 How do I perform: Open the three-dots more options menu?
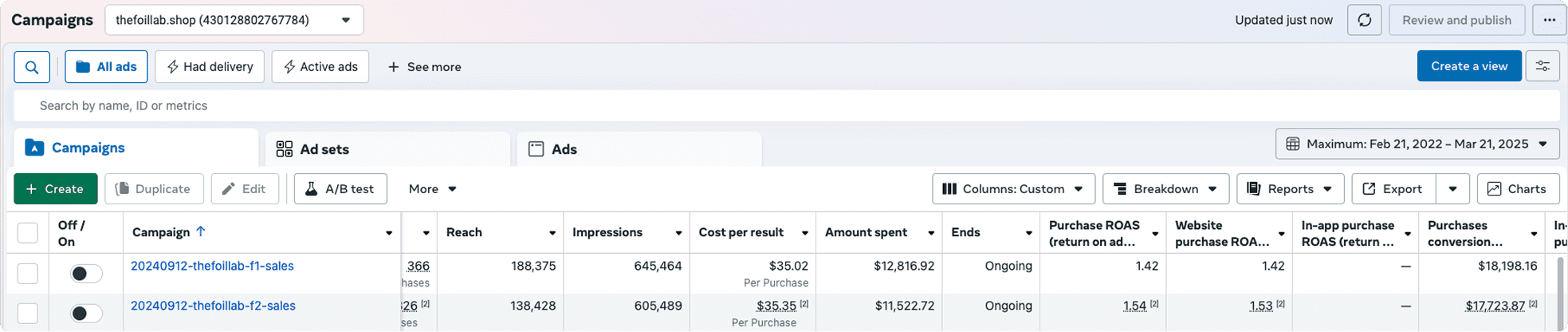[x=1549, y=20]
